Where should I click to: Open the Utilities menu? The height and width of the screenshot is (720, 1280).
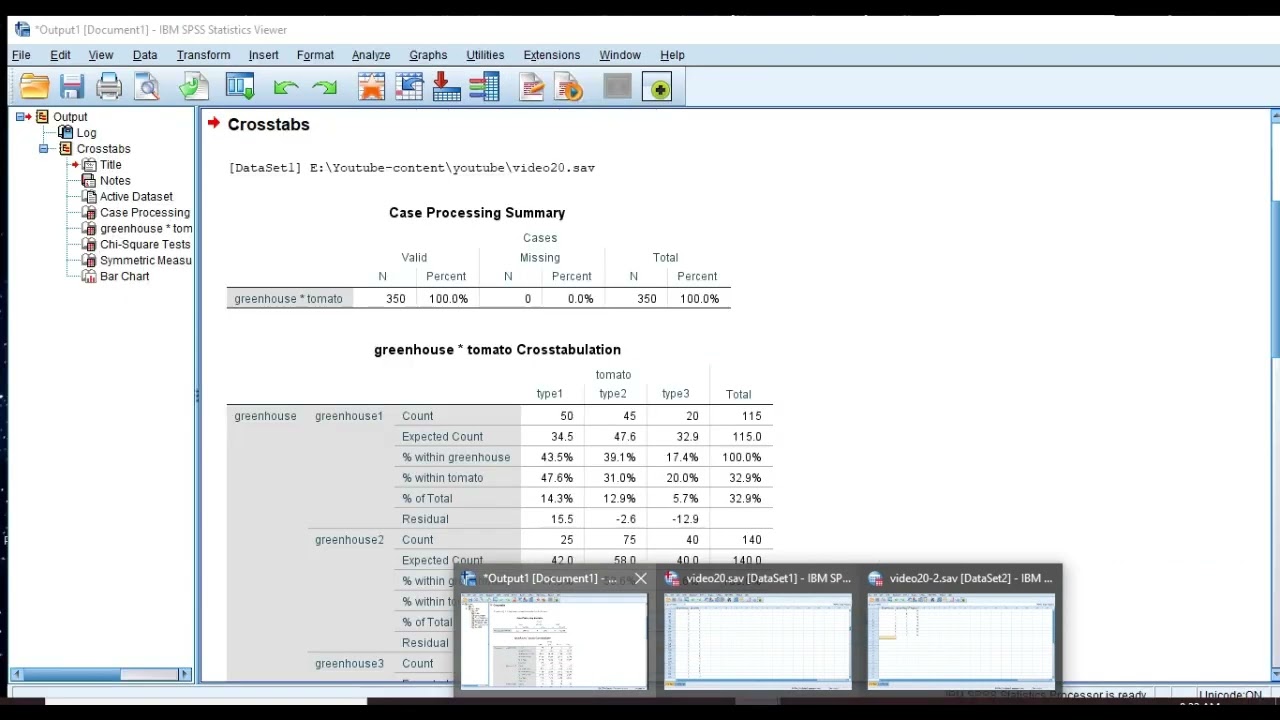(x=485, y=55)
